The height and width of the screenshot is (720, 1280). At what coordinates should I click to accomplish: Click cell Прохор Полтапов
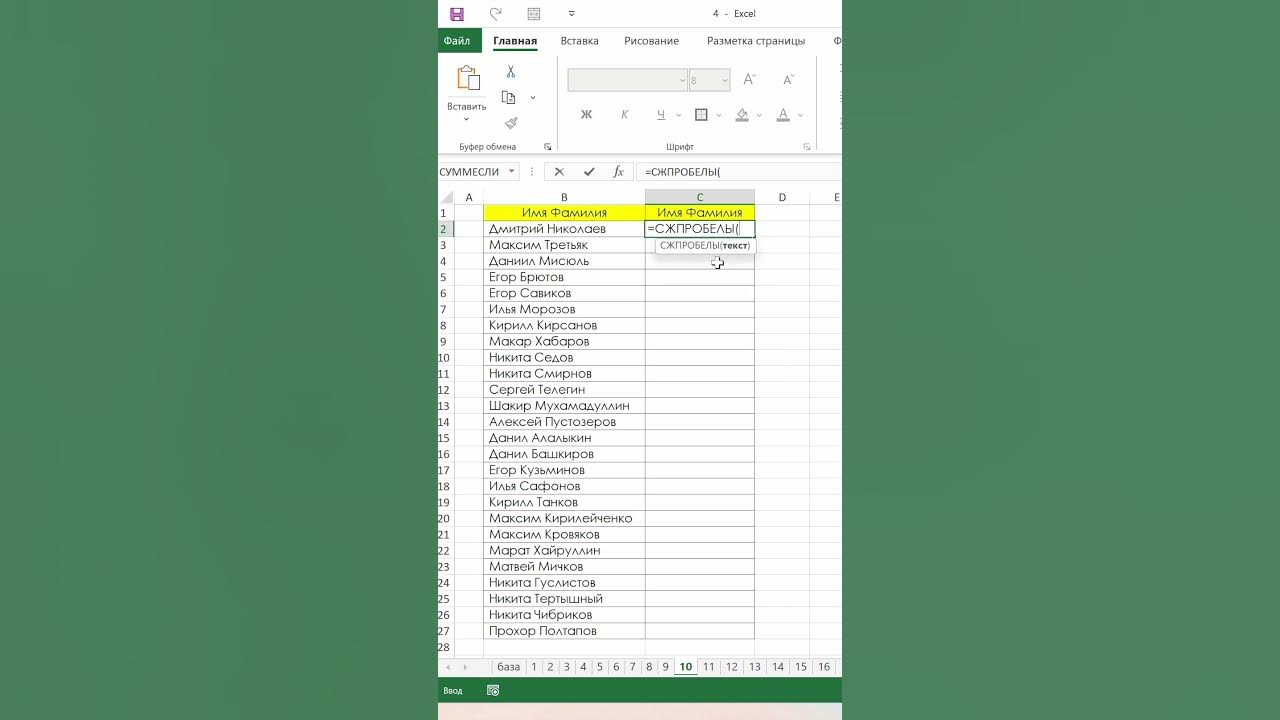(564, 631)
